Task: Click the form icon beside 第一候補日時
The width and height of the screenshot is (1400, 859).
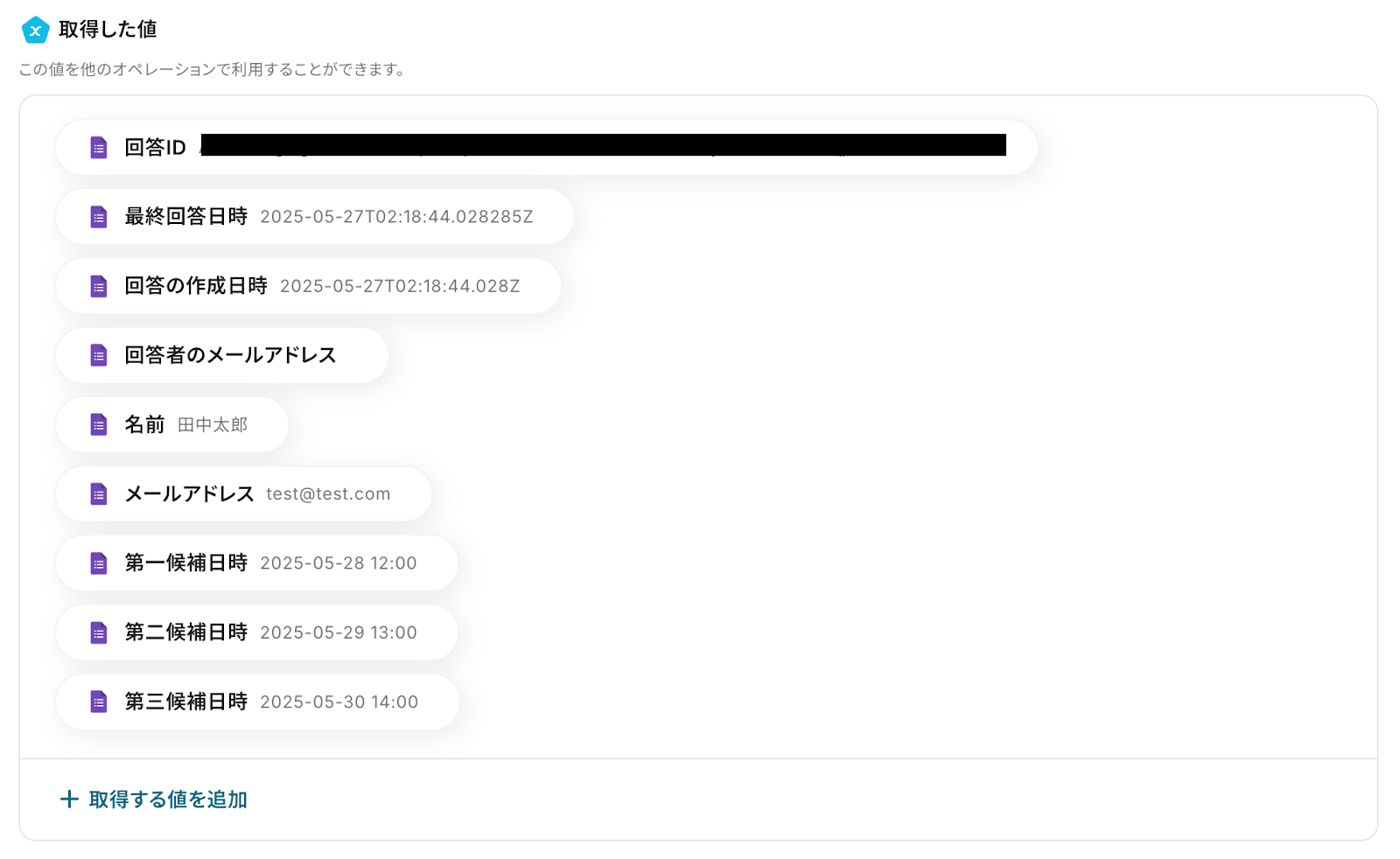Action: coord(99,563)
